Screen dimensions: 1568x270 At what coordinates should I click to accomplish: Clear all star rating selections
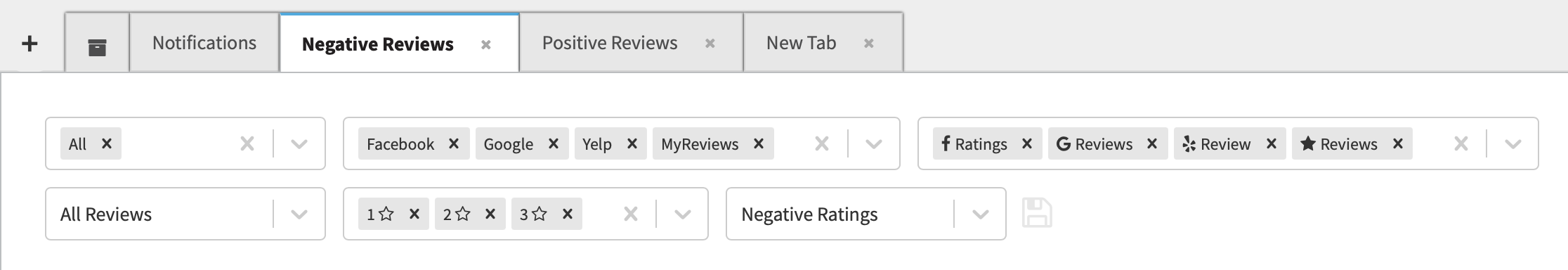coord(631,214)
